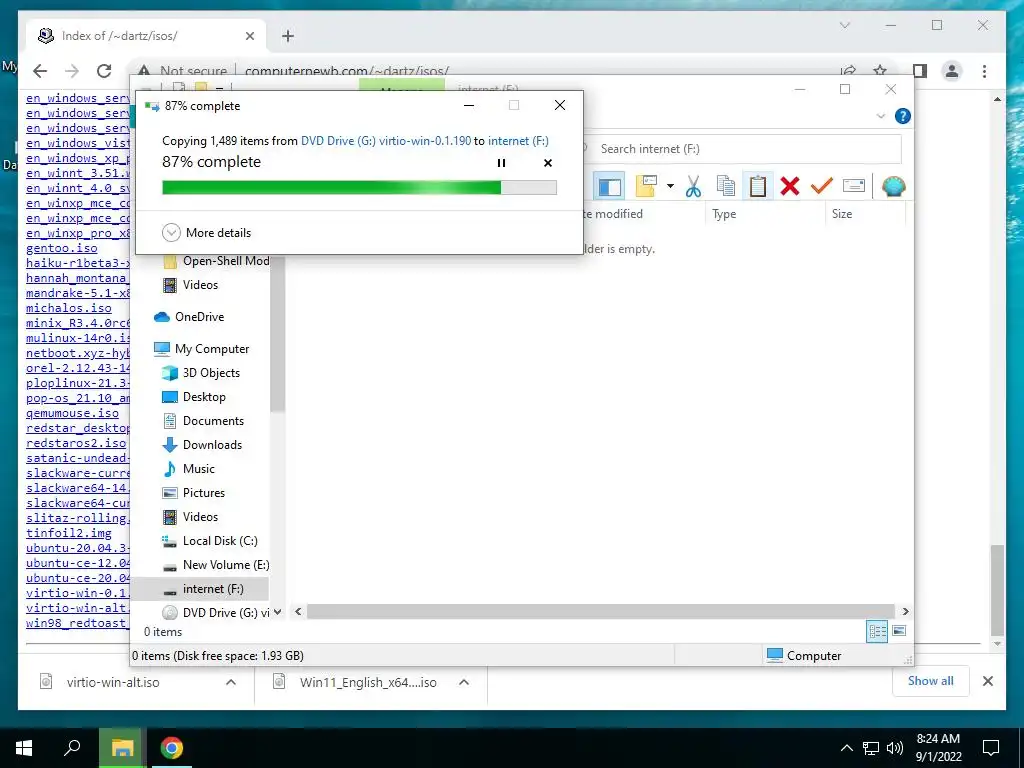Open a new Chrome tab
Screen dimensions: 1024x768
(288, 36)
